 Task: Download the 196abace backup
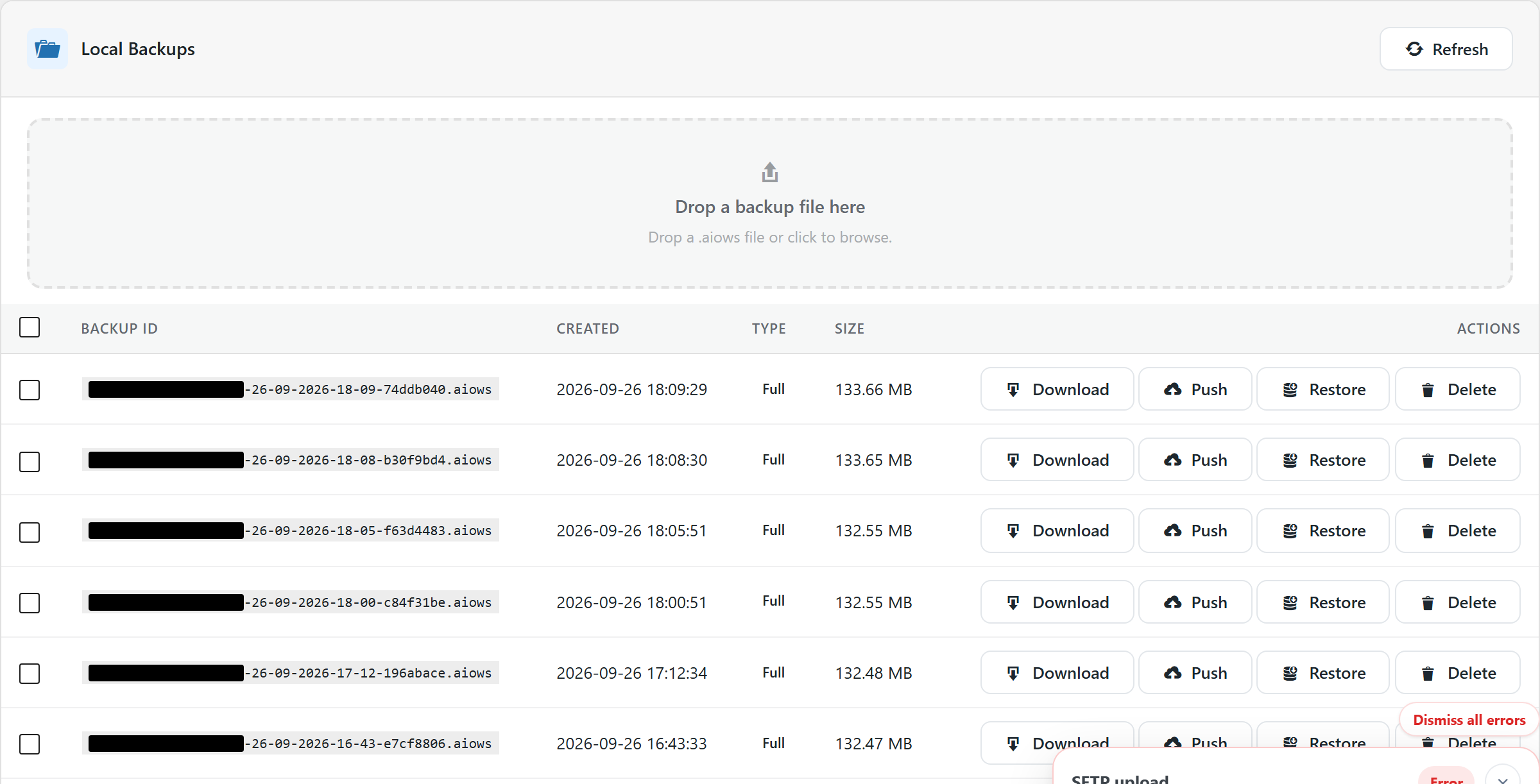(1057, 672)
